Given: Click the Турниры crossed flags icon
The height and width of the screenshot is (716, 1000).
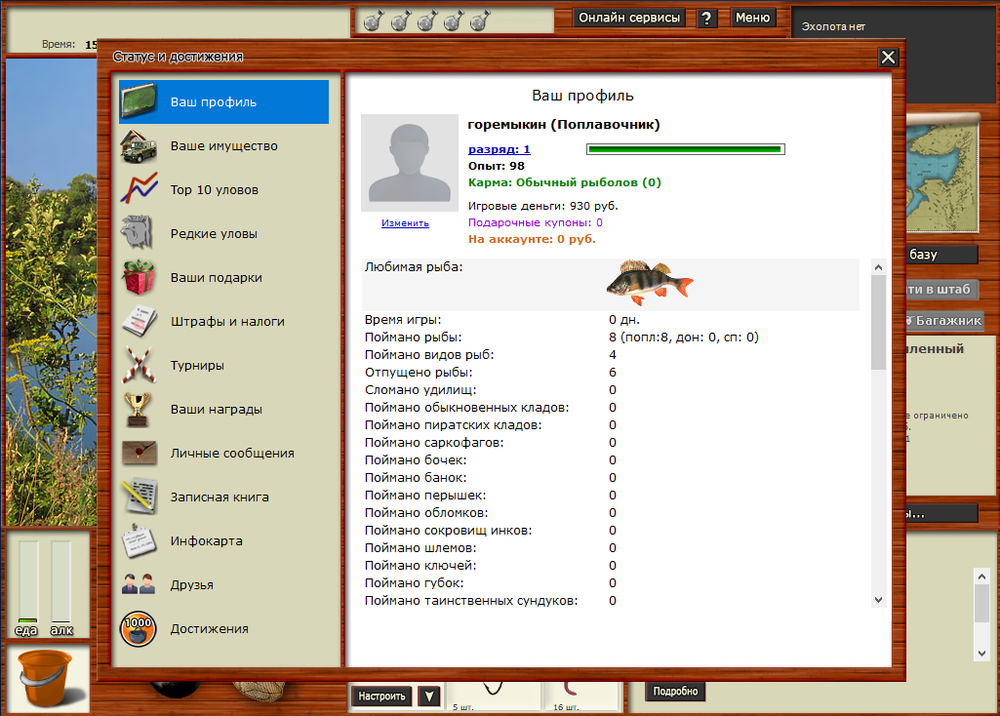Looking at the screenshot, I should pyautogui.click(x=139, y=366).
